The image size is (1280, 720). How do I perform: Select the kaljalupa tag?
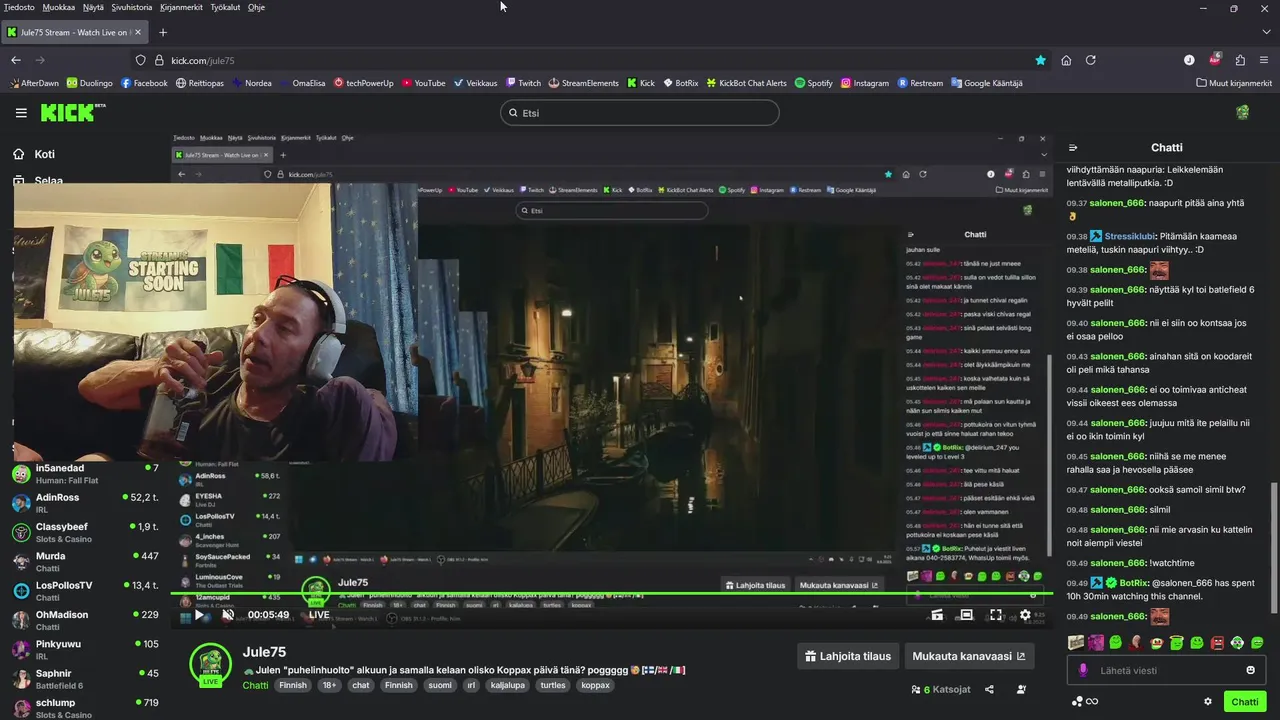point(508,685)
